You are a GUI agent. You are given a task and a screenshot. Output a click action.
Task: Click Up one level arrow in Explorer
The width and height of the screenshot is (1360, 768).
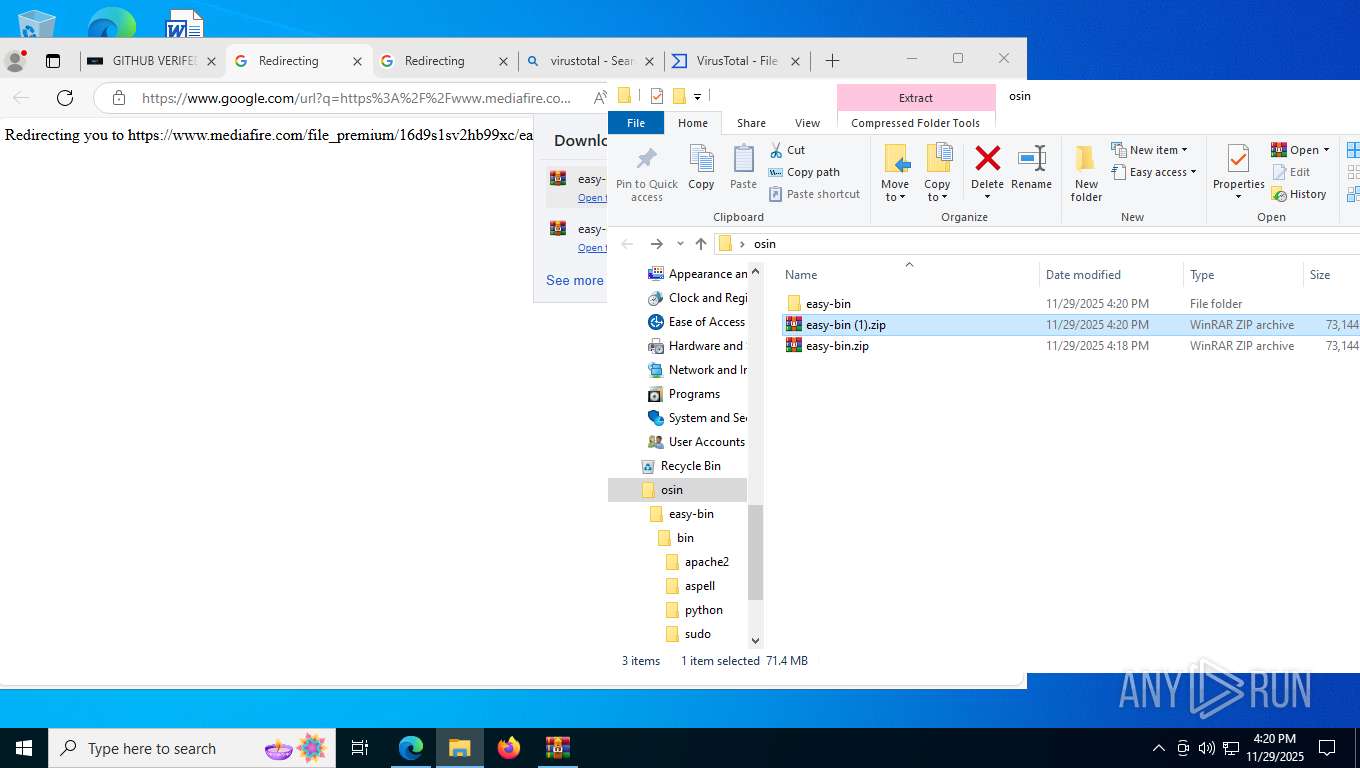[x=701, y=244]
